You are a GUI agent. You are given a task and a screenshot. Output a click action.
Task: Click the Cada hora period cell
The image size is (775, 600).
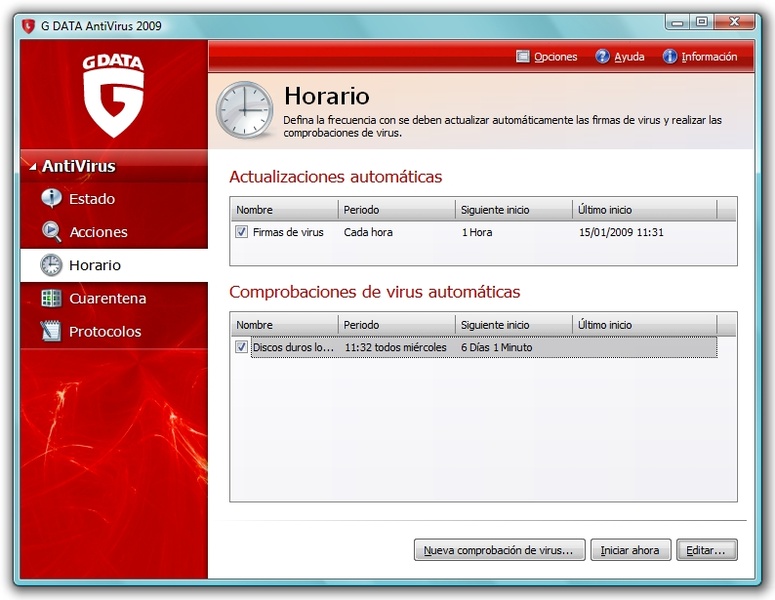pos(368,232)
